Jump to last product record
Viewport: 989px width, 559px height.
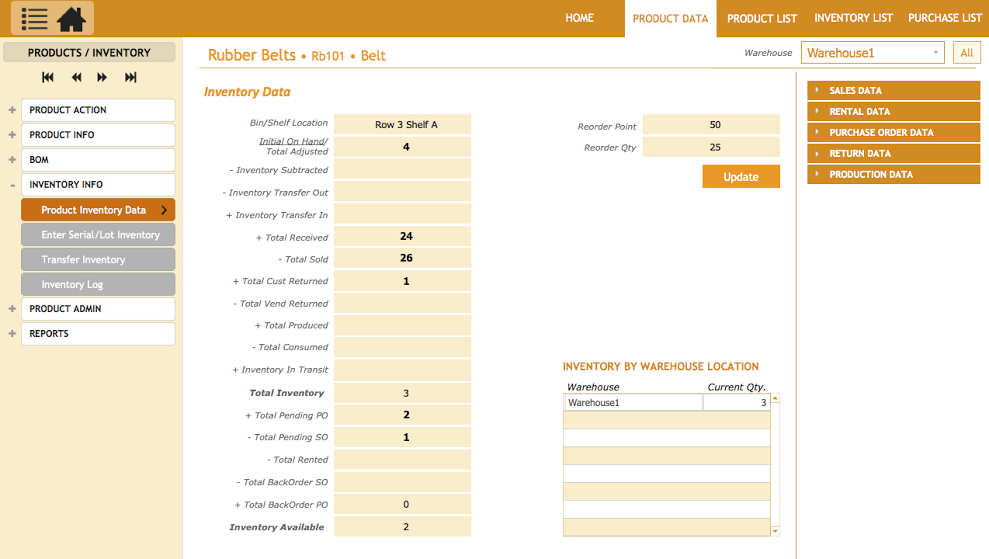(131, 78)
